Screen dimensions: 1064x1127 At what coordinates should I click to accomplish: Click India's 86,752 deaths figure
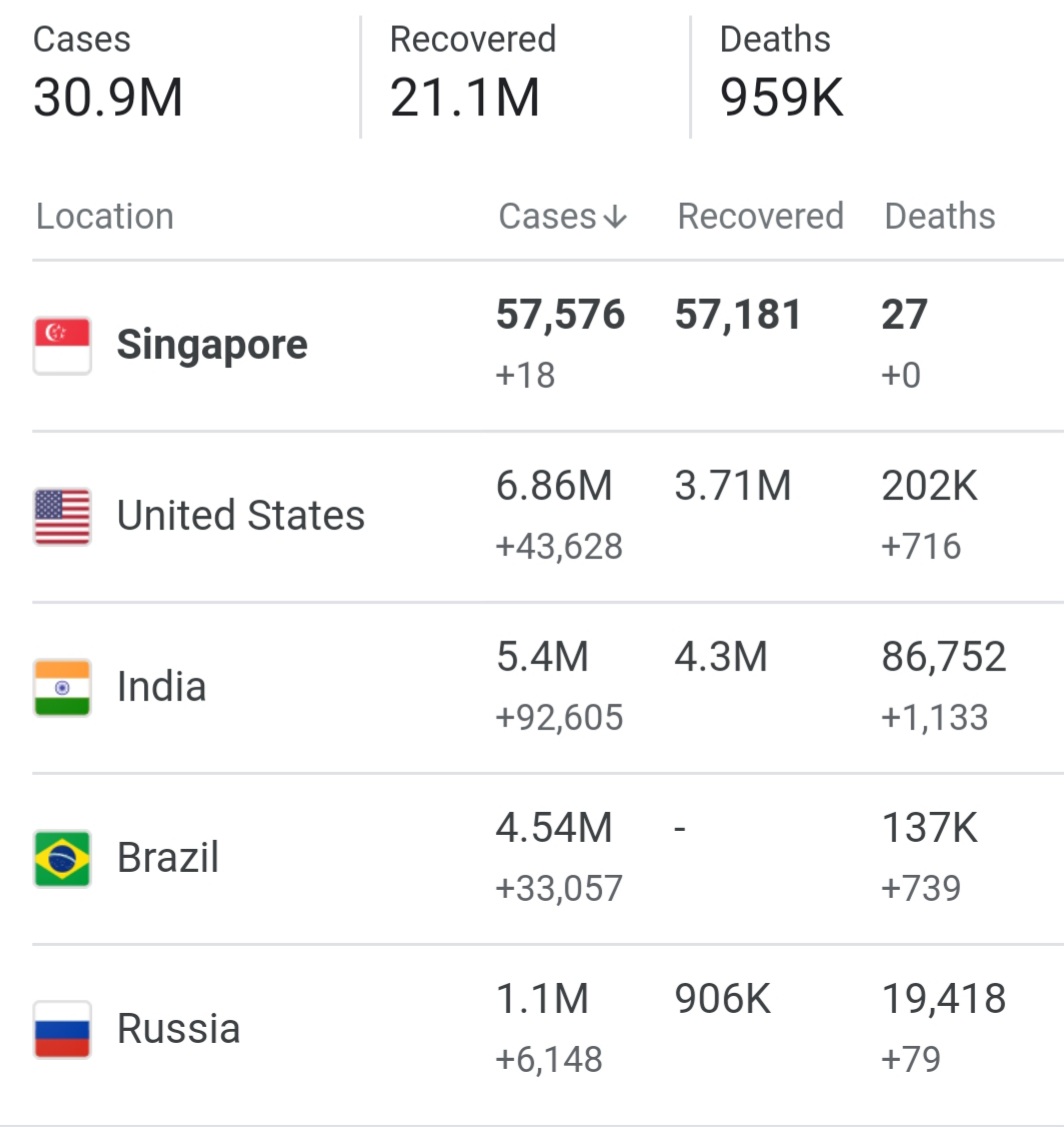pos(944,657)
